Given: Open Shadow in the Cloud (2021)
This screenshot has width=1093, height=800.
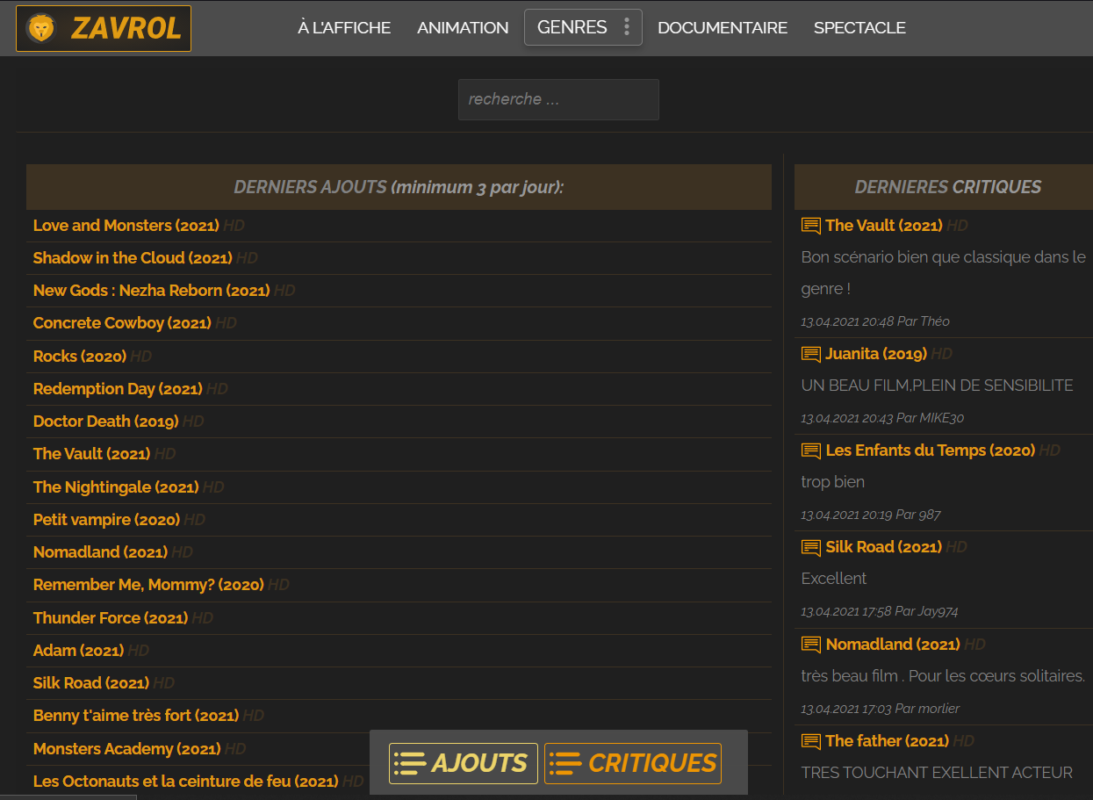Looking at the screenshot, I should click(132, 258).
